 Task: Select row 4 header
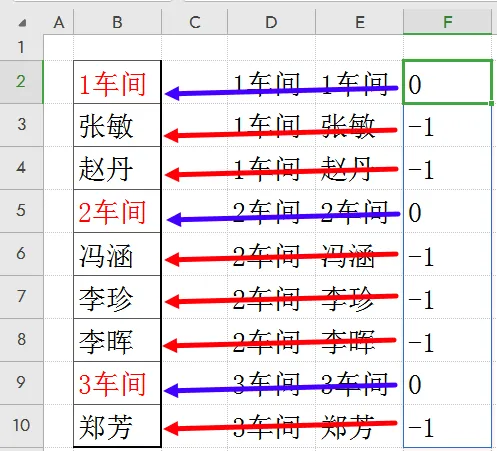pyautogui.click(x=21, y=168)
